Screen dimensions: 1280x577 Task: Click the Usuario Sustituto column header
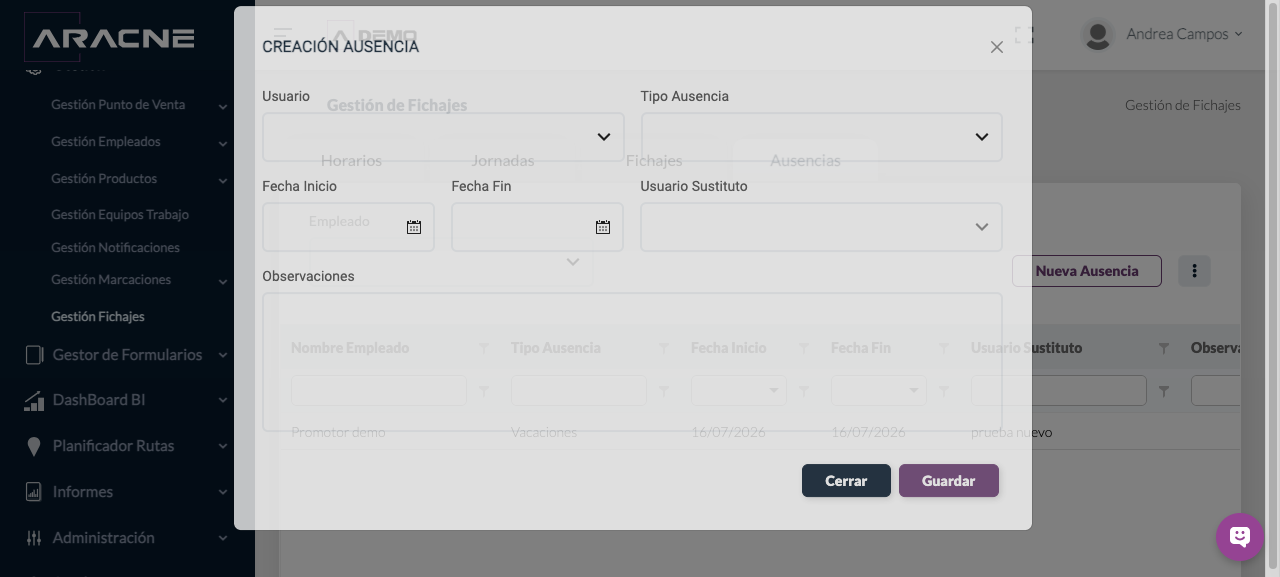pyautogui.click(x=1026, y=348)
